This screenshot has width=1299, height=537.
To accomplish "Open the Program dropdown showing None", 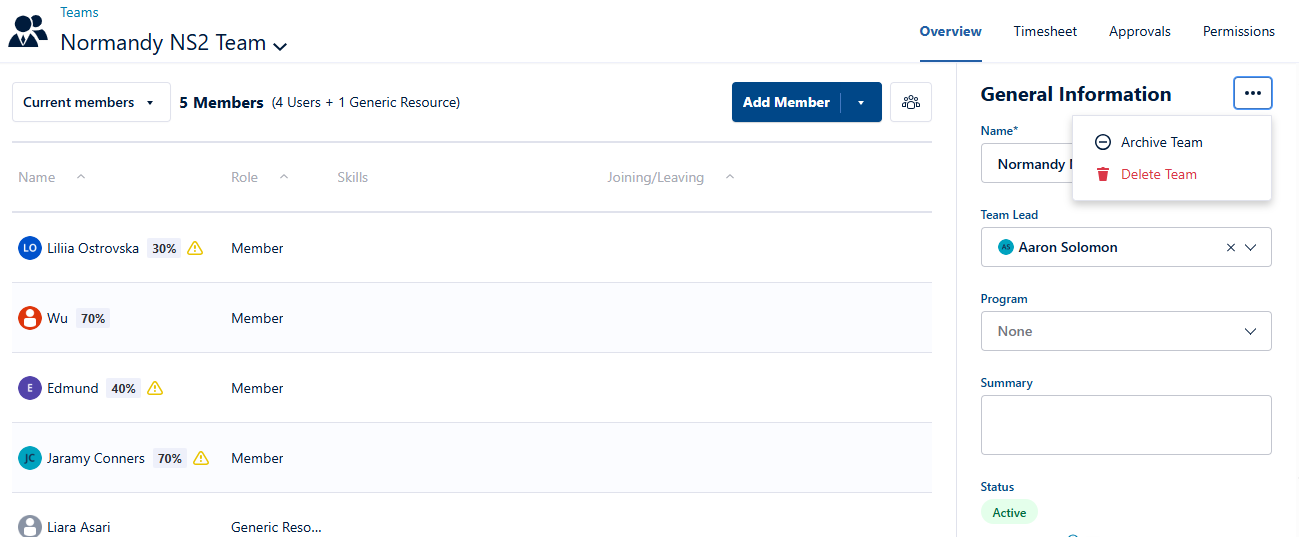I will click(1126, 331).
